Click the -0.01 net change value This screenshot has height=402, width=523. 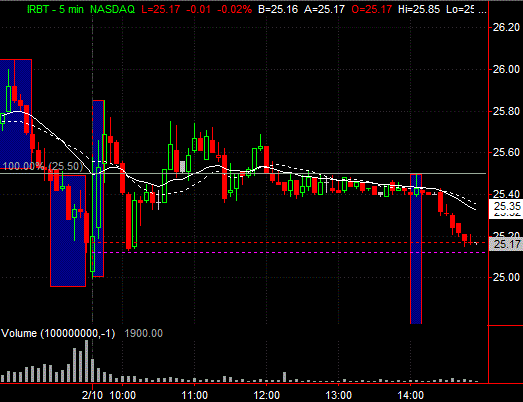click(x=198, y=9)
